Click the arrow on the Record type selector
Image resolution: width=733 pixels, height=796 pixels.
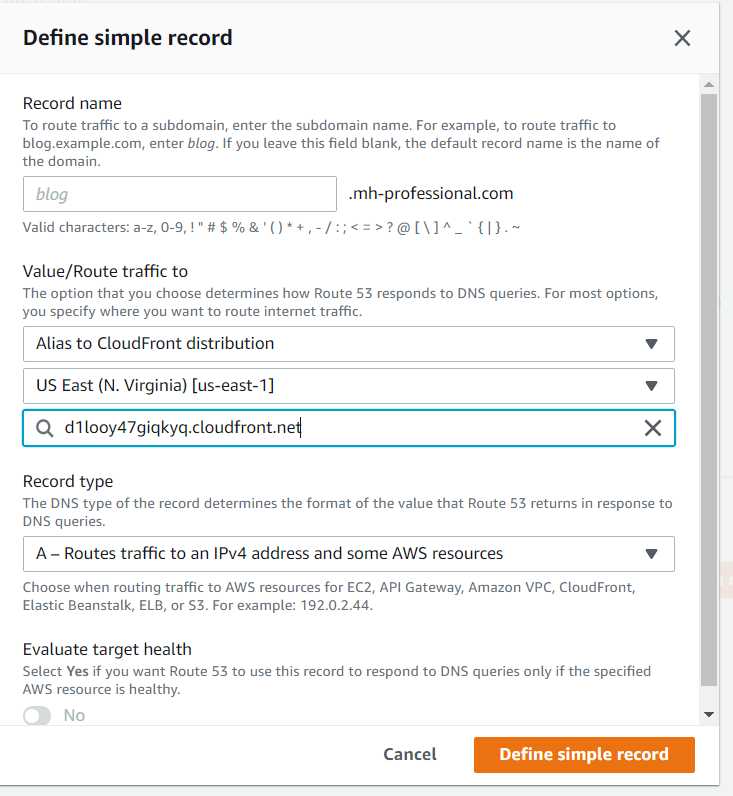point(651,554)
